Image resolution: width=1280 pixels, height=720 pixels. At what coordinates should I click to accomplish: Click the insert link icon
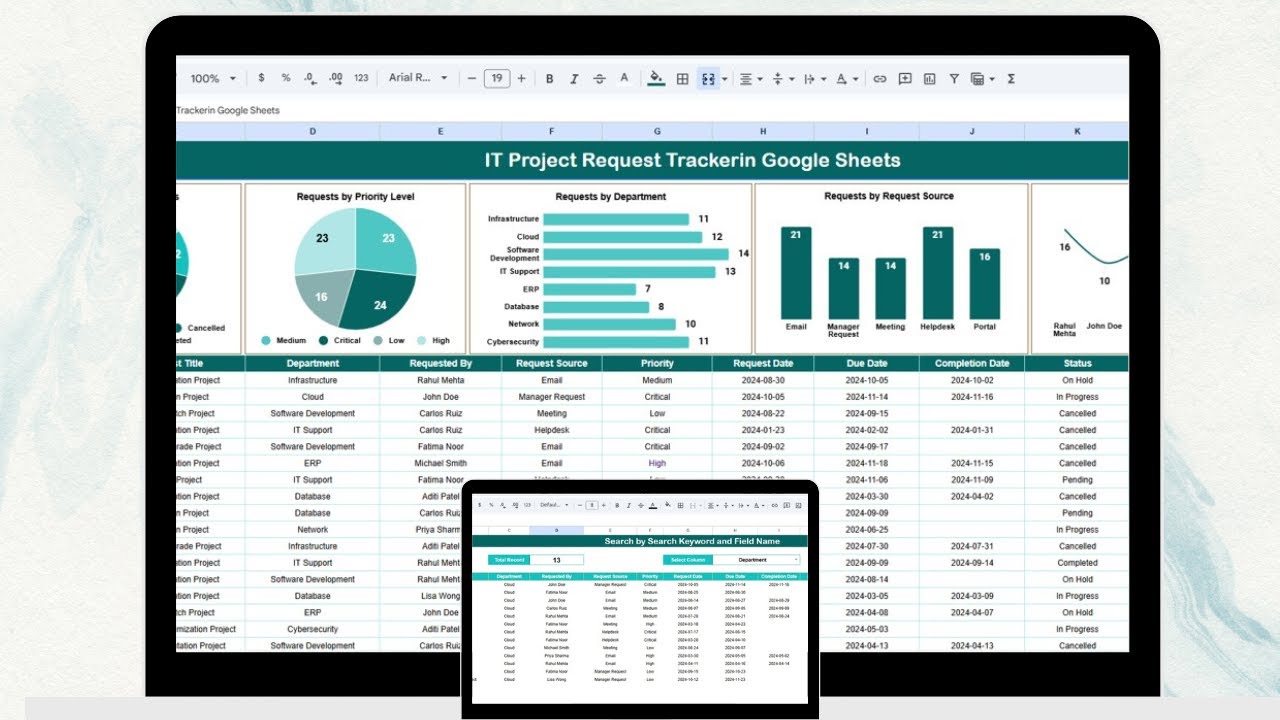click(x=879, y=78)
